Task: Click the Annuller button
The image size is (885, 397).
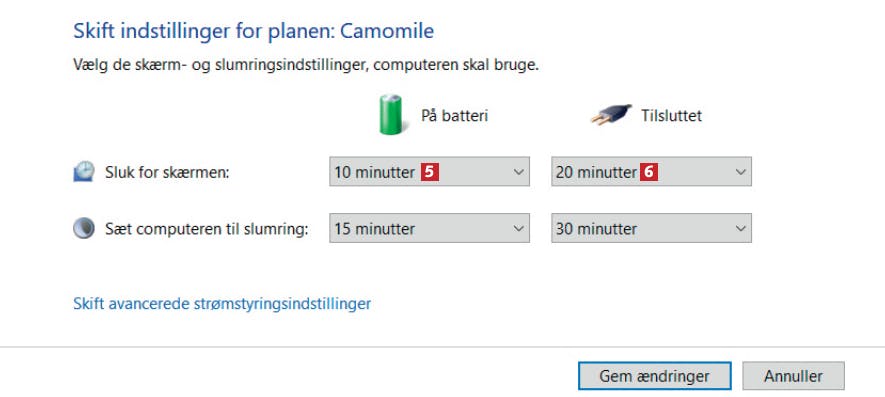Action: coord(794,376)
